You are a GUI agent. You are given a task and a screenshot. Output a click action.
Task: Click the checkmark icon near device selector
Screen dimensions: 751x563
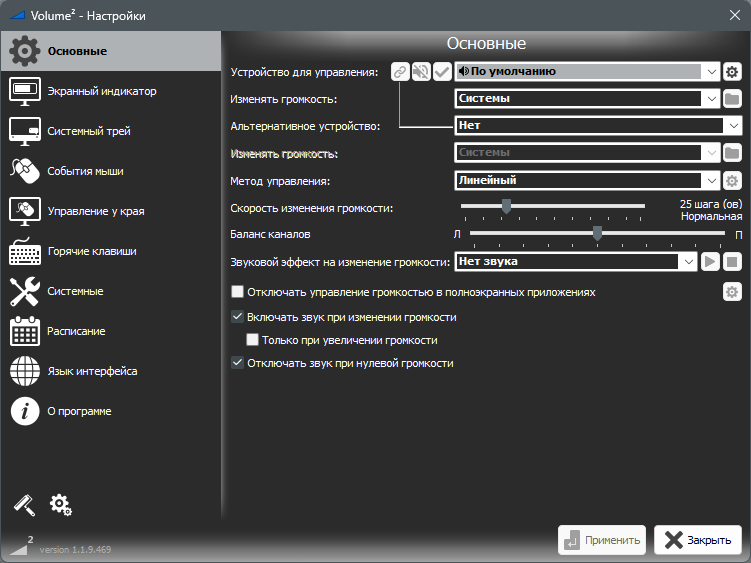click(443, 72)
